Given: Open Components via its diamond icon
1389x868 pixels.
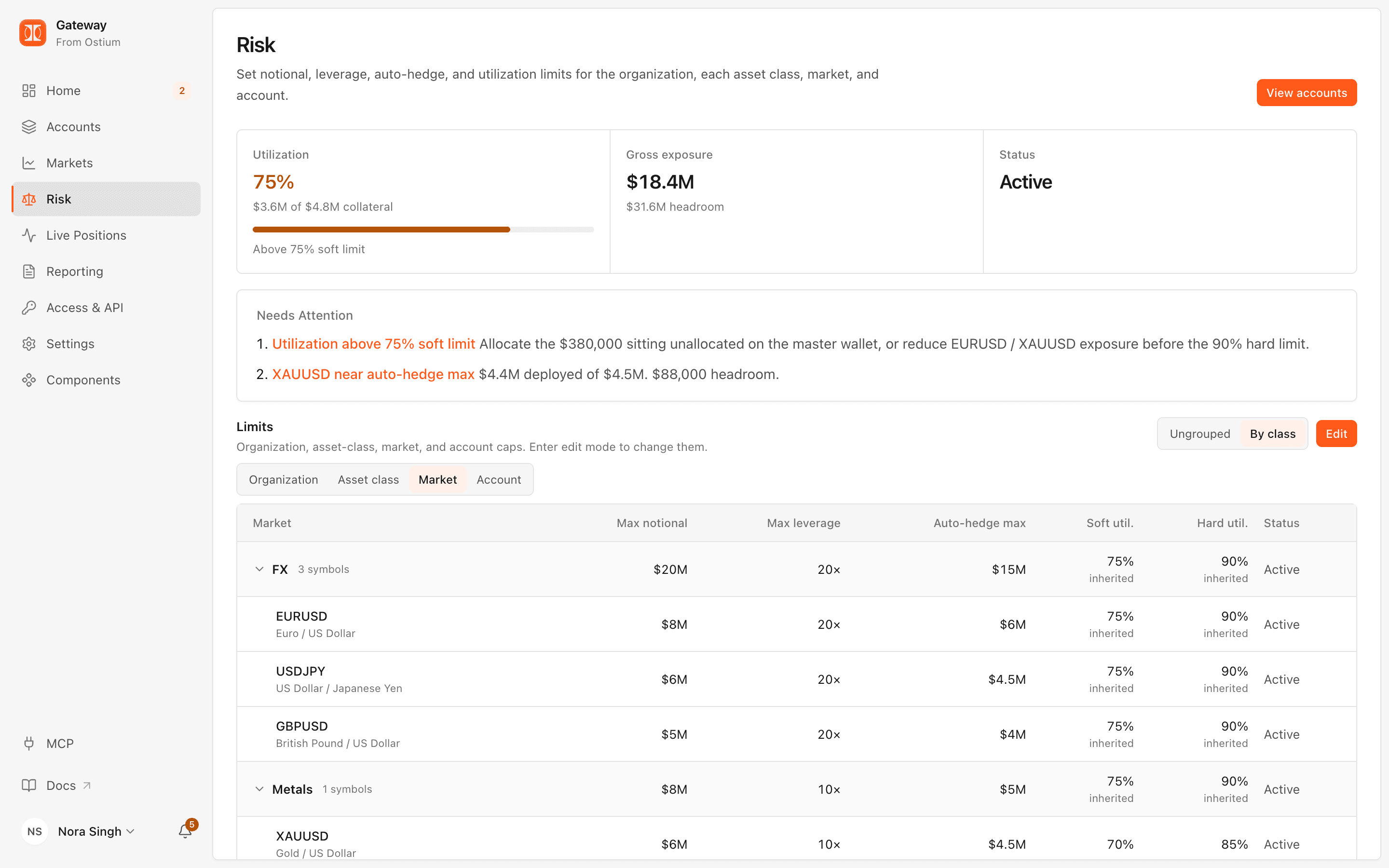Looking at the screenshot, I should [29, 380].
